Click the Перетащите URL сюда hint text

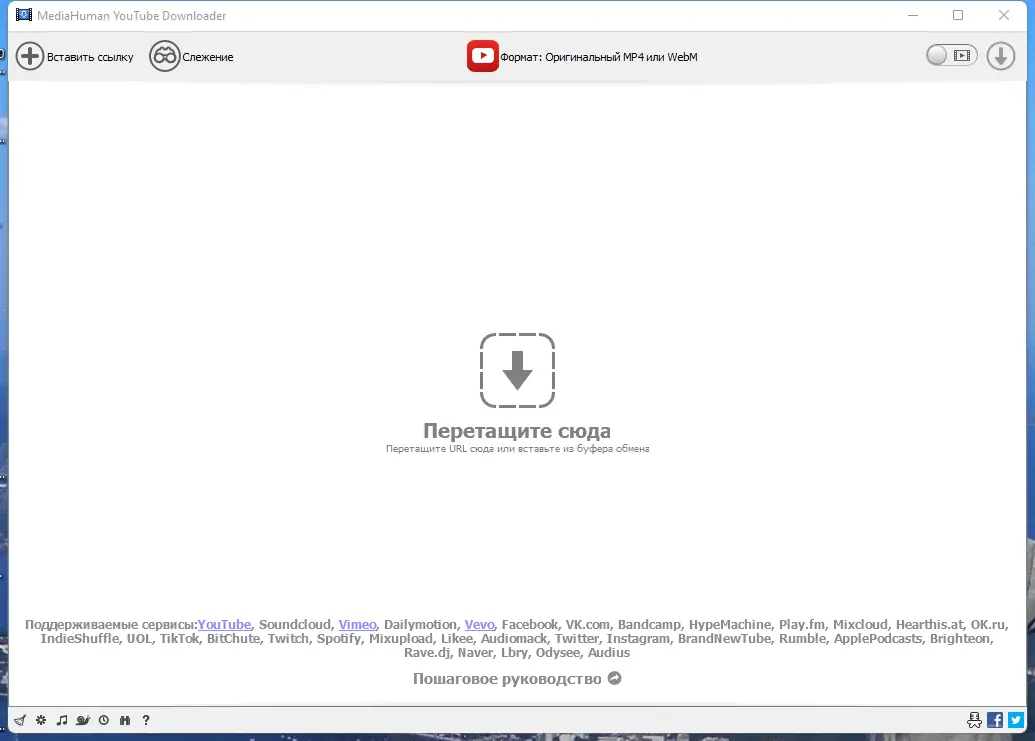(x=518, y=449)
